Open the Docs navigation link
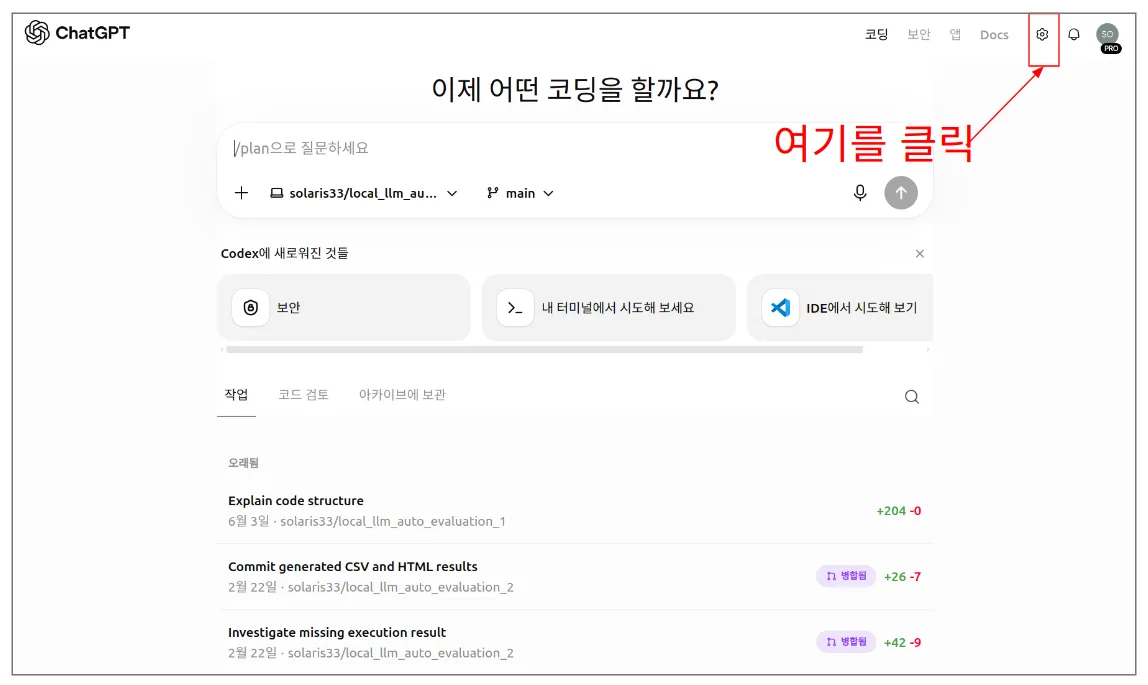This screenshot has width=1148, height=685. point(994,34)
